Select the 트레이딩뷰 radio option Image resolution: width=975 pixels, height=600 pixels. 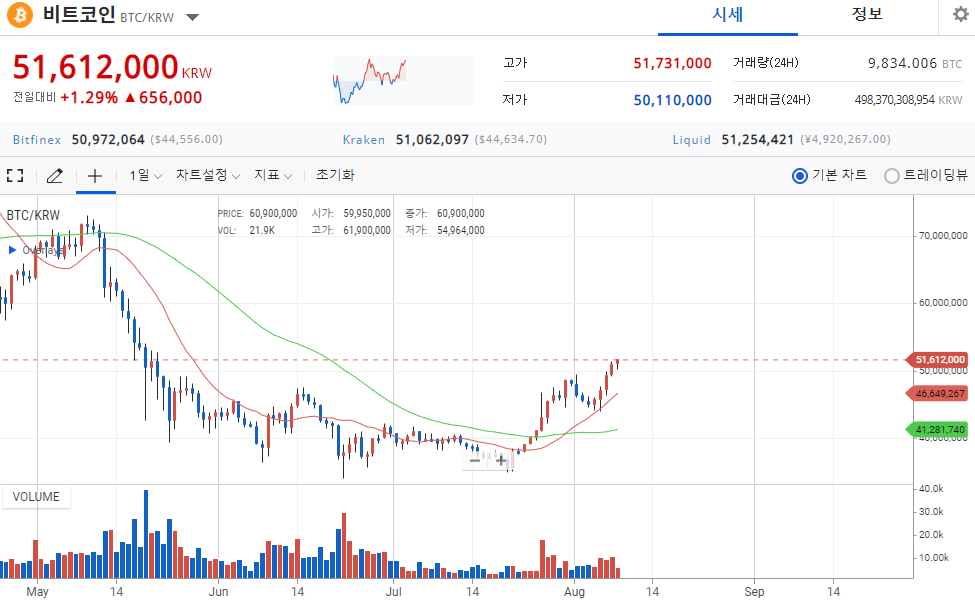click(x=892, y=176)
